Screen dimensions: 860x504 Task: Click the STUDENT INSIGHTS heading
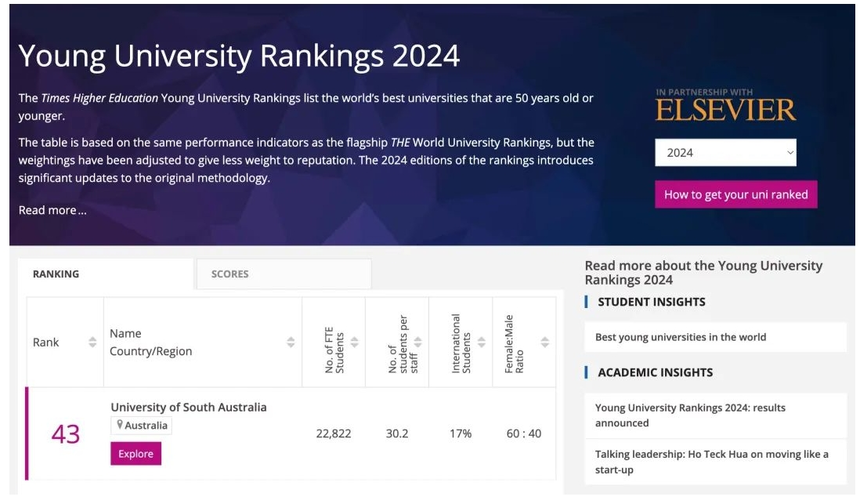coord(652,302)
